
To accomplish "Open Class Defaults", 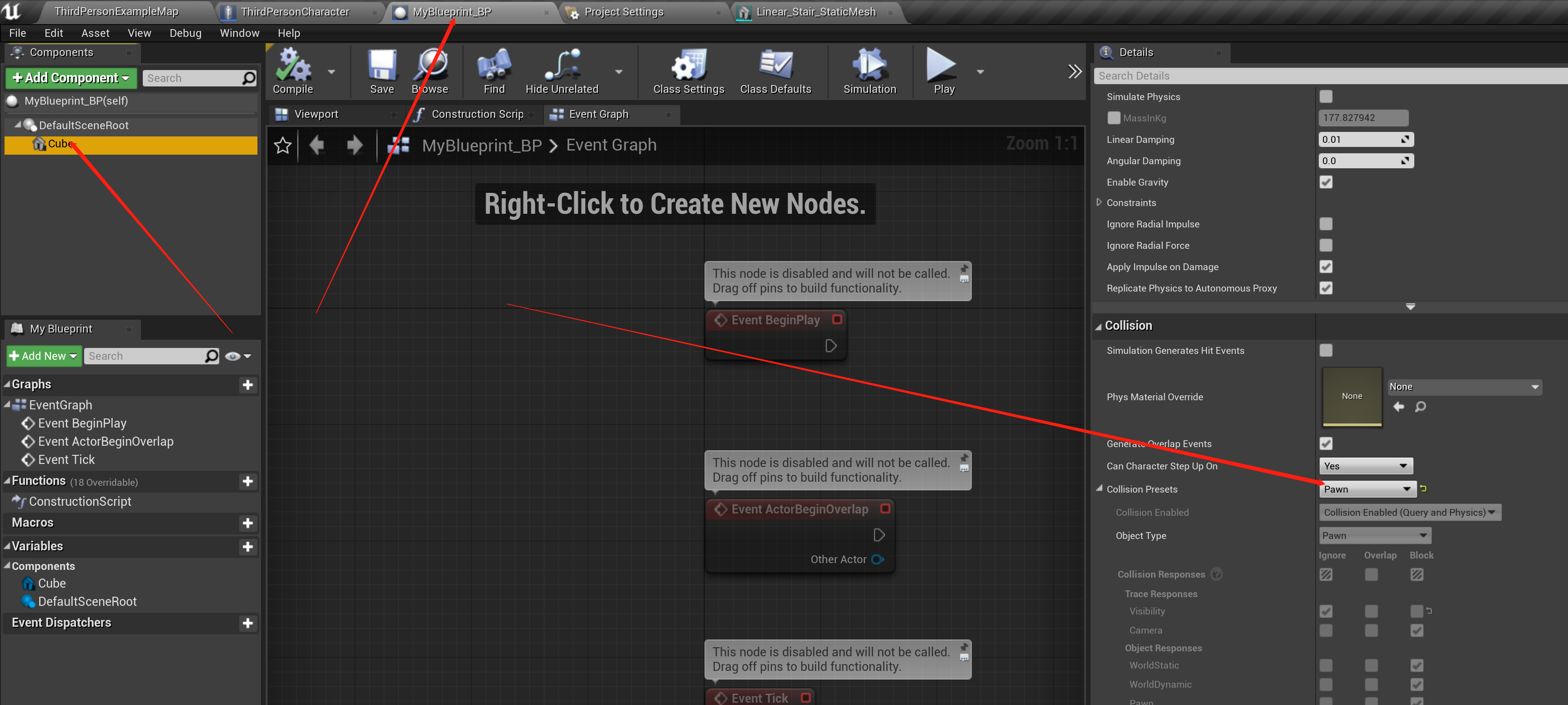I will [775, 71].
